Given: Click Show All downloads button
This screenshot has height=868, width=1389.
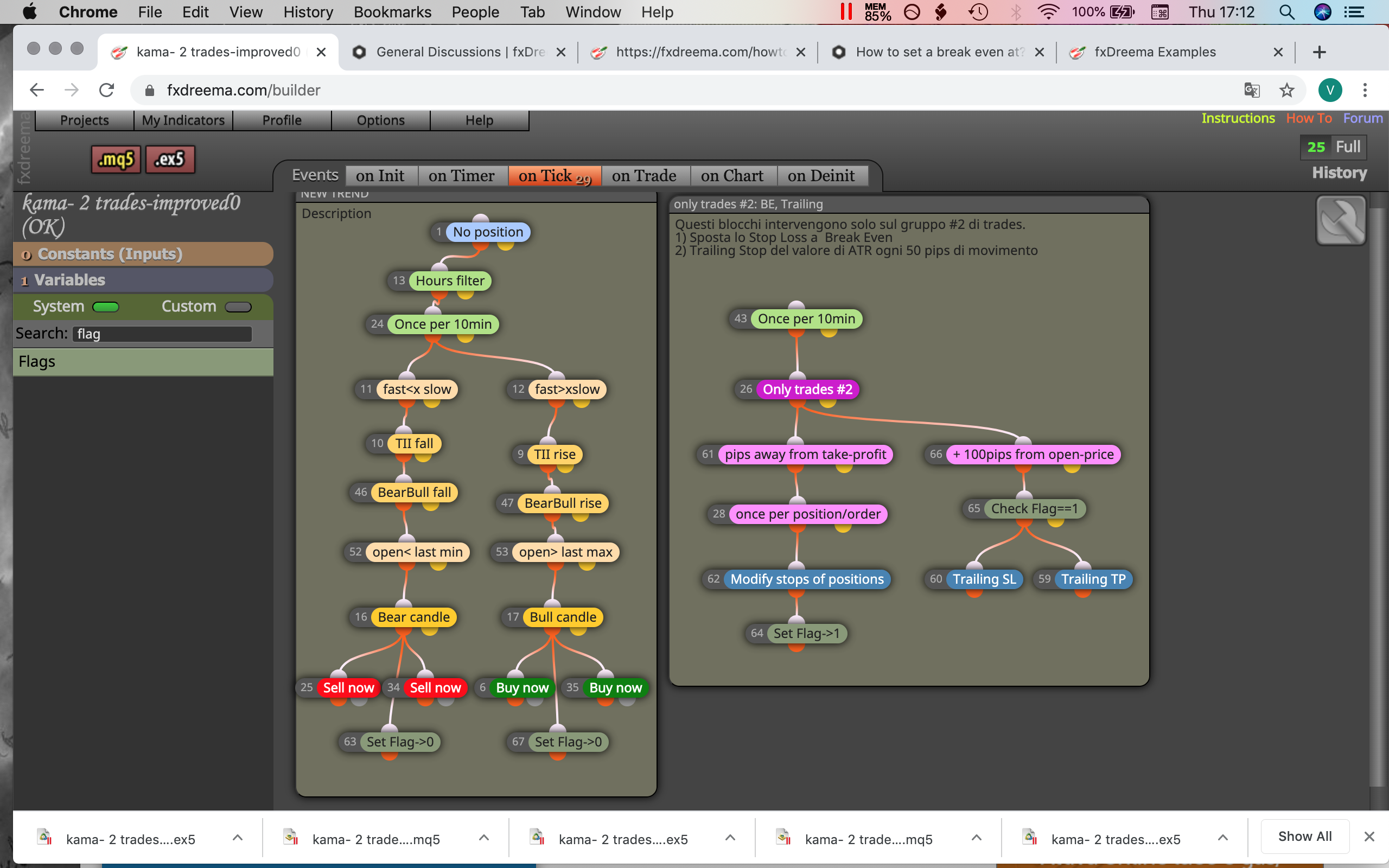Looking at the screenshot, I should tap(1304, 837).
